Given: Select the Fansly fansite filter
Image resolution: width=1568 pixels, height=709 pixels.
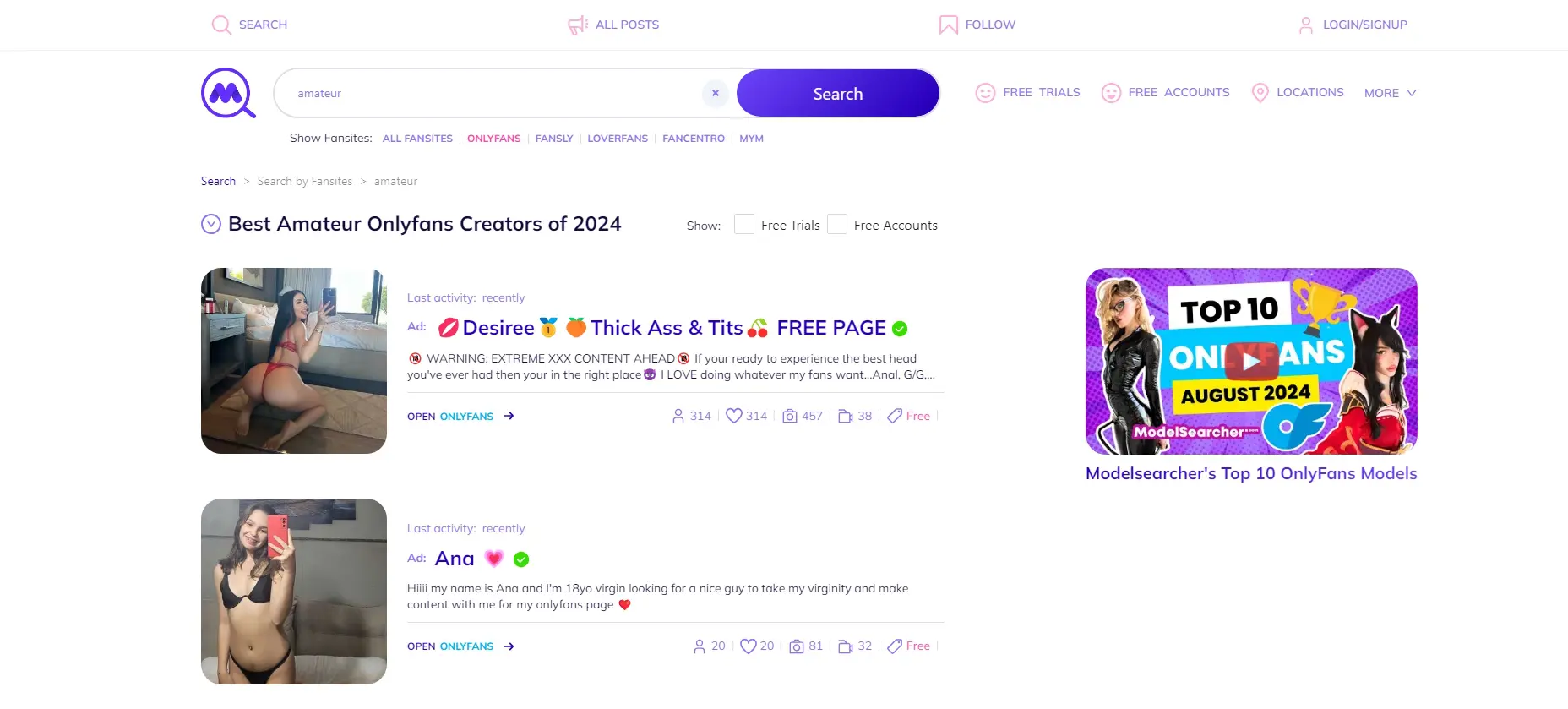Looking at the screenshot, I should [554, 139].
